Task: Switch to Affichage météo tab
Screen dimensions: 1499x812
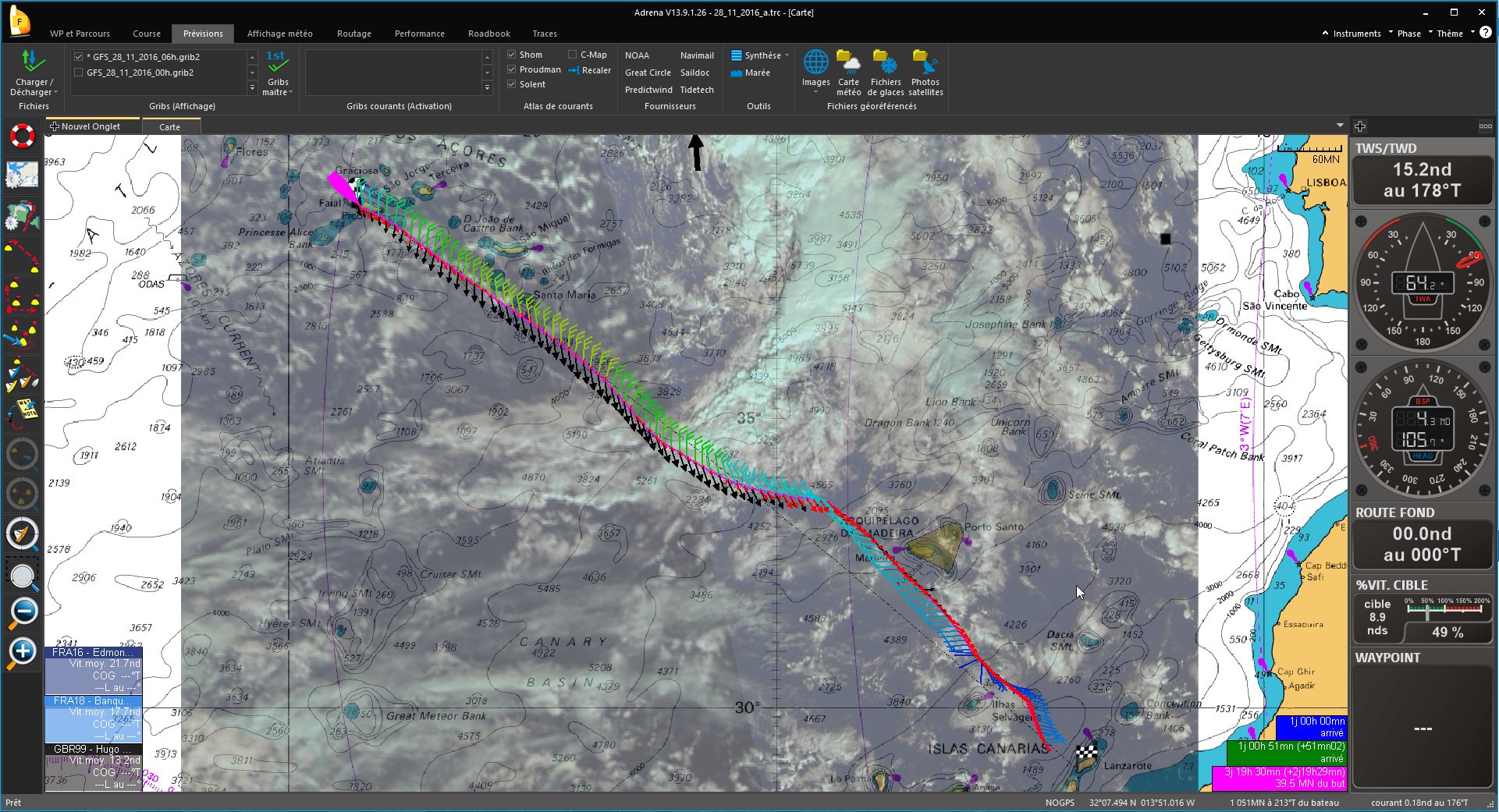Action: (279, 34)
